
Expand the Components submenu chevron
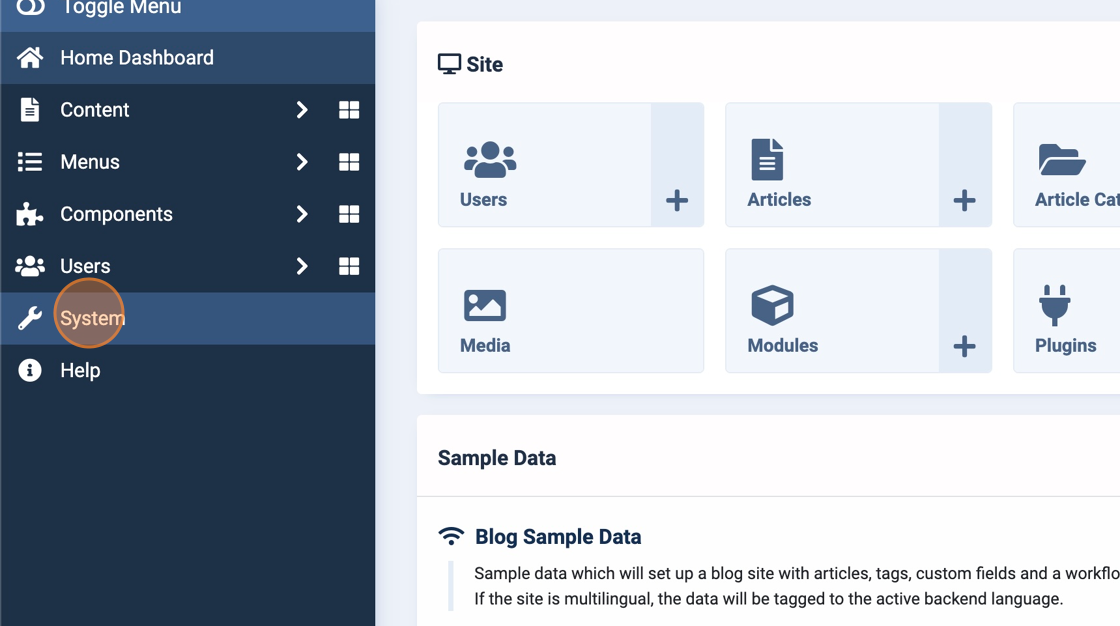coord(301,214)
